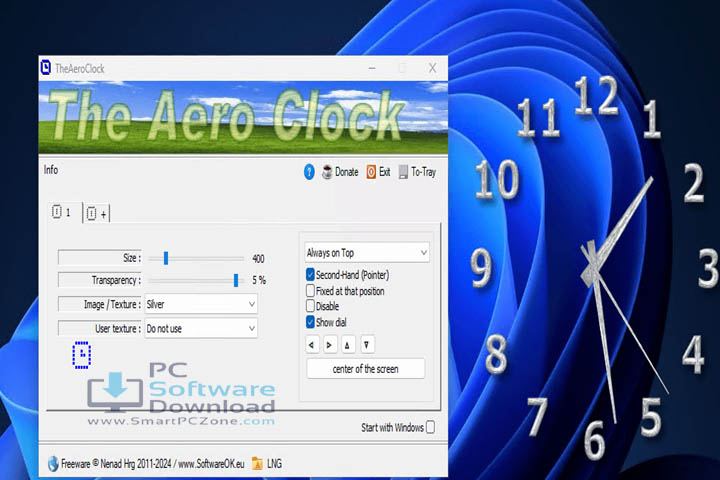Move the clock right with arrow button
Image resolution: width=720 pixels, height=480 pixels.
click(x=329, y=345)
